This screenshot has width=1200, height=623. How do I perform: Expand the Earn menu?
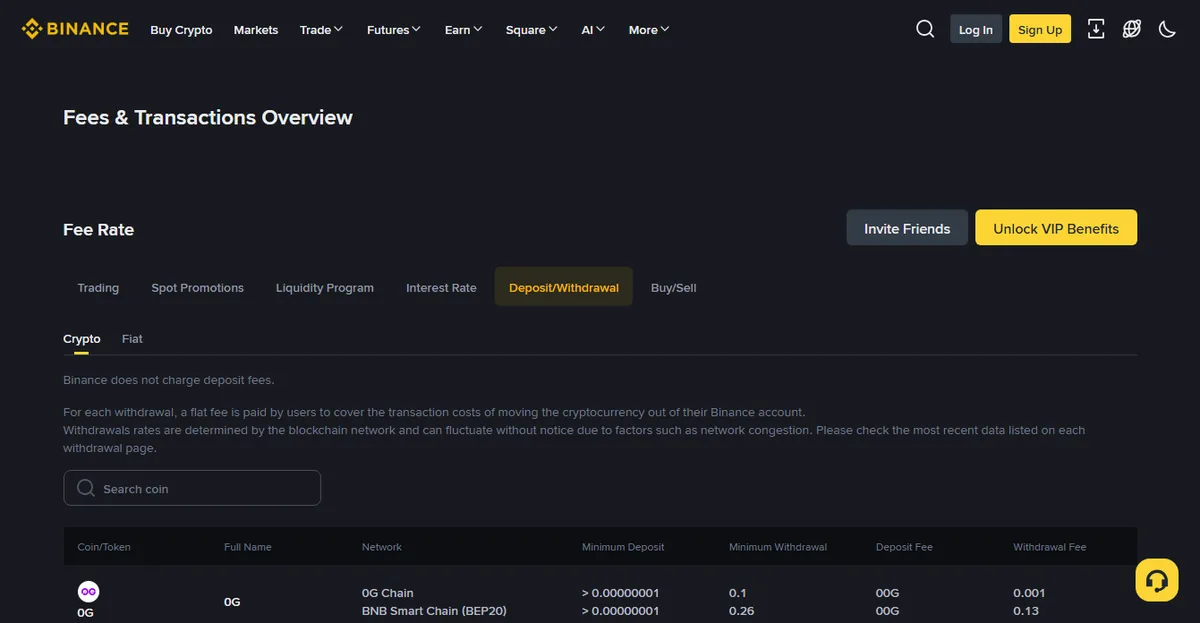tap(464, 30)
